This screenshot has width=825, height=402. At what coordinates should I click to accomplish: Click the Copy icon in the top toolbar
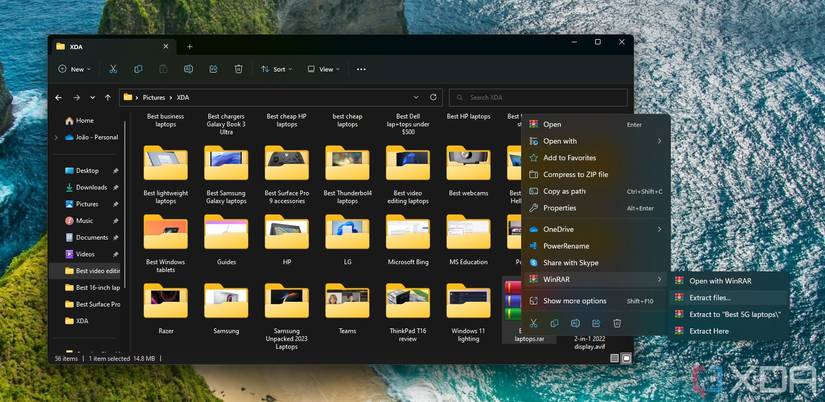click(138, 69)
